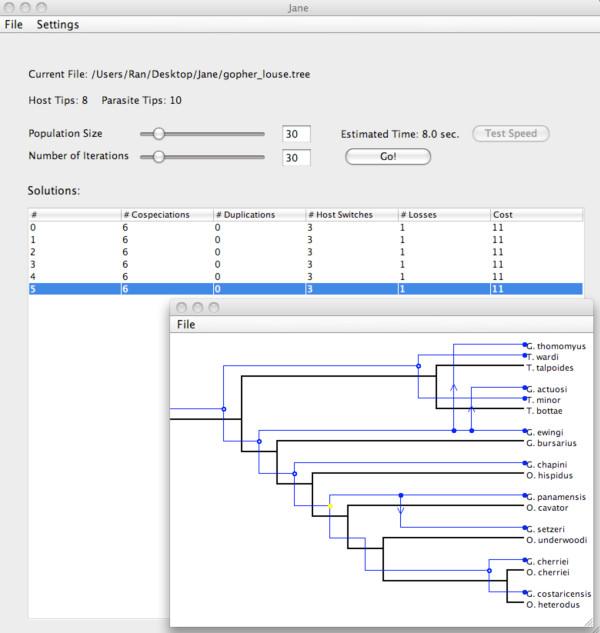Screen dimensions: 600x633
Task: Click the # Host Switches column header
Action: [x=350, y=214]
